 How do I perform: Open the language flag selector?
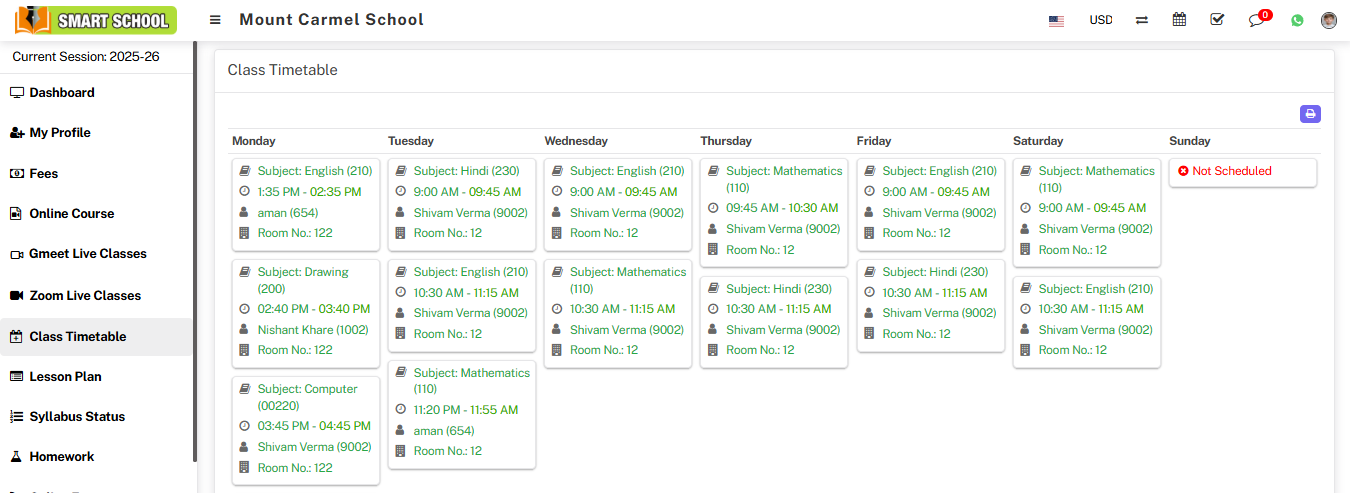[x=1056, y=20]
